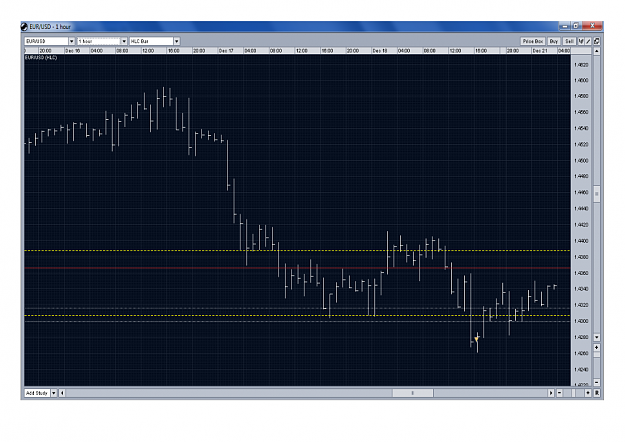Click the upper yellow dashed horizontal line

[x=297, y=251]
